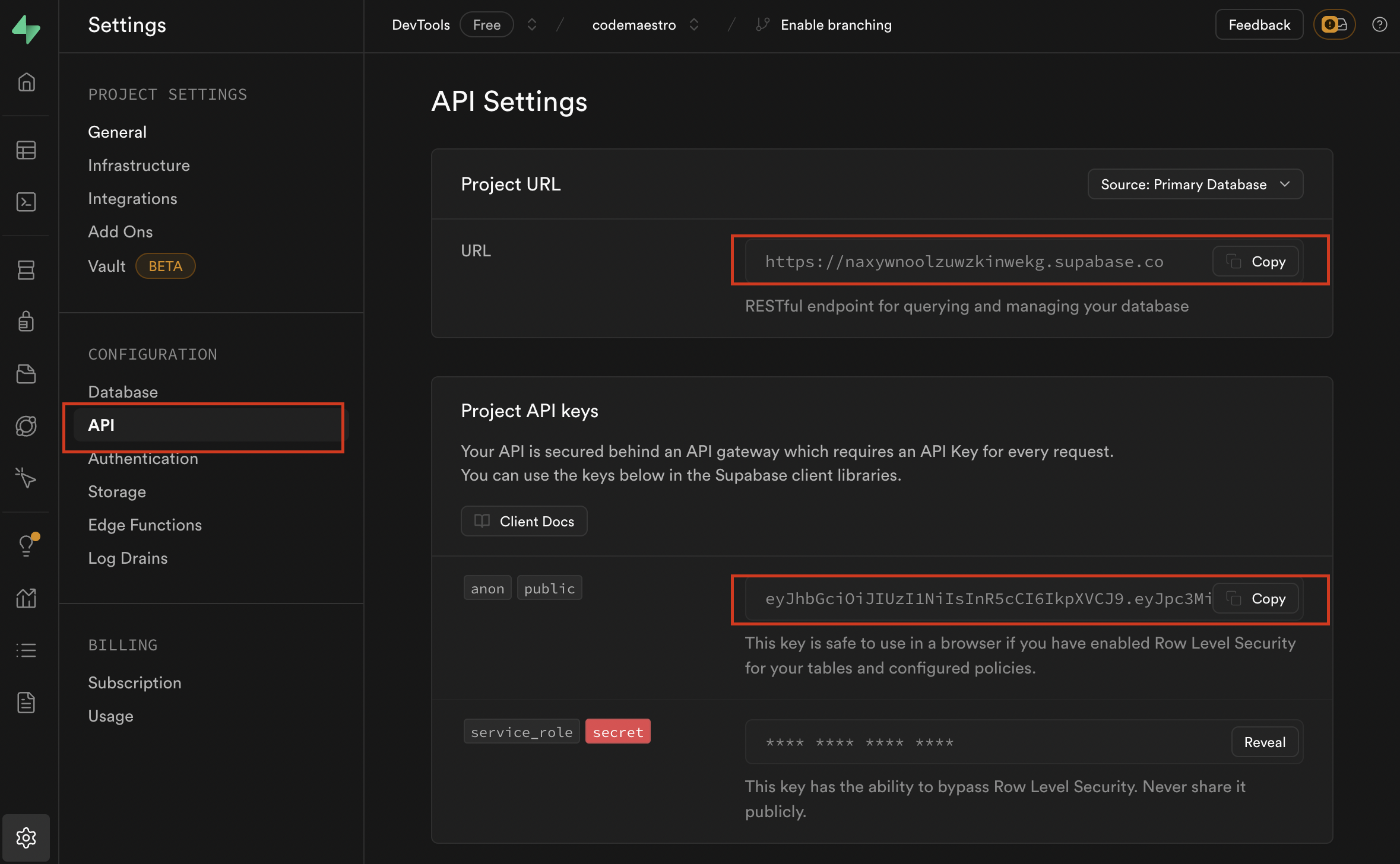Open the codemaestro project switcher chevrons
Screen dimensions: 1400x864
pos(693,24)
